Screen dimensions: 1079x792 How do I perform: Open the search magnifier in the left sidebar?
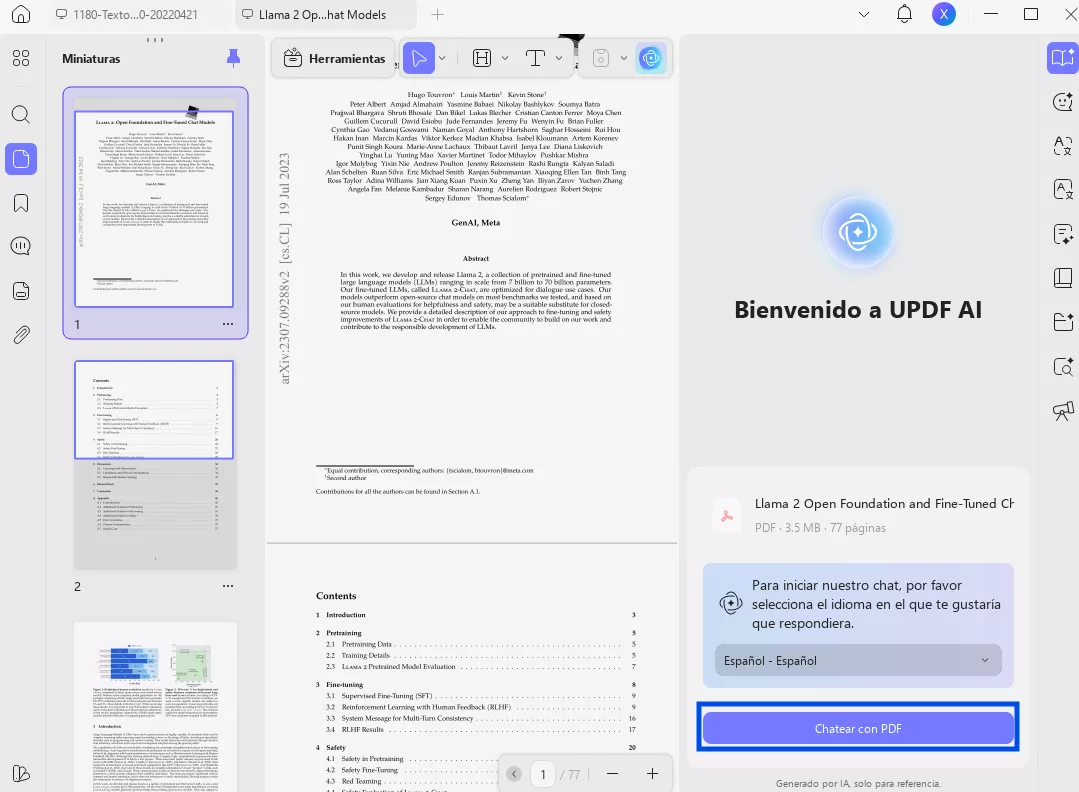point(21,114)
